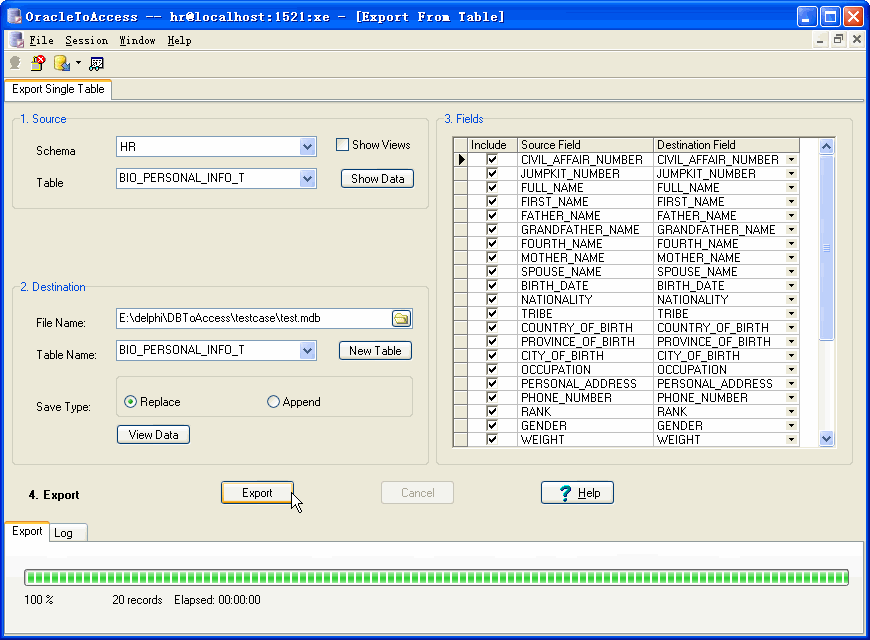Uncheck Include for TRIBE
870x640 pixels.
click(x=492, y=314)
